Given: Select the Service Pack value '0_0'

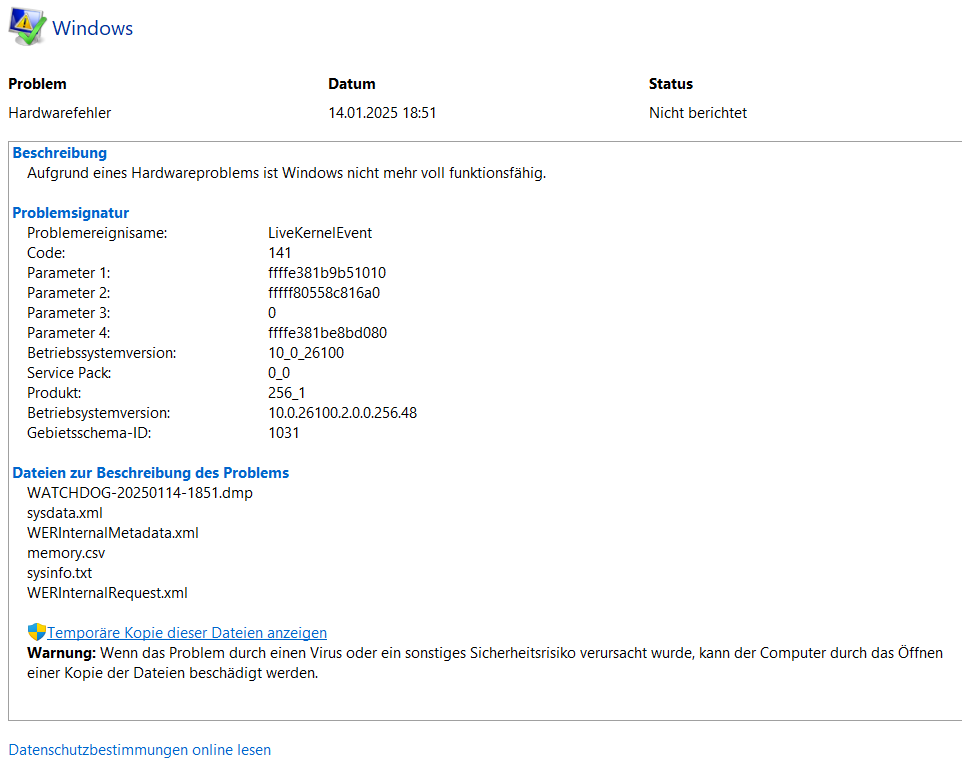Looking at the screenshot, I should (279, 373).
